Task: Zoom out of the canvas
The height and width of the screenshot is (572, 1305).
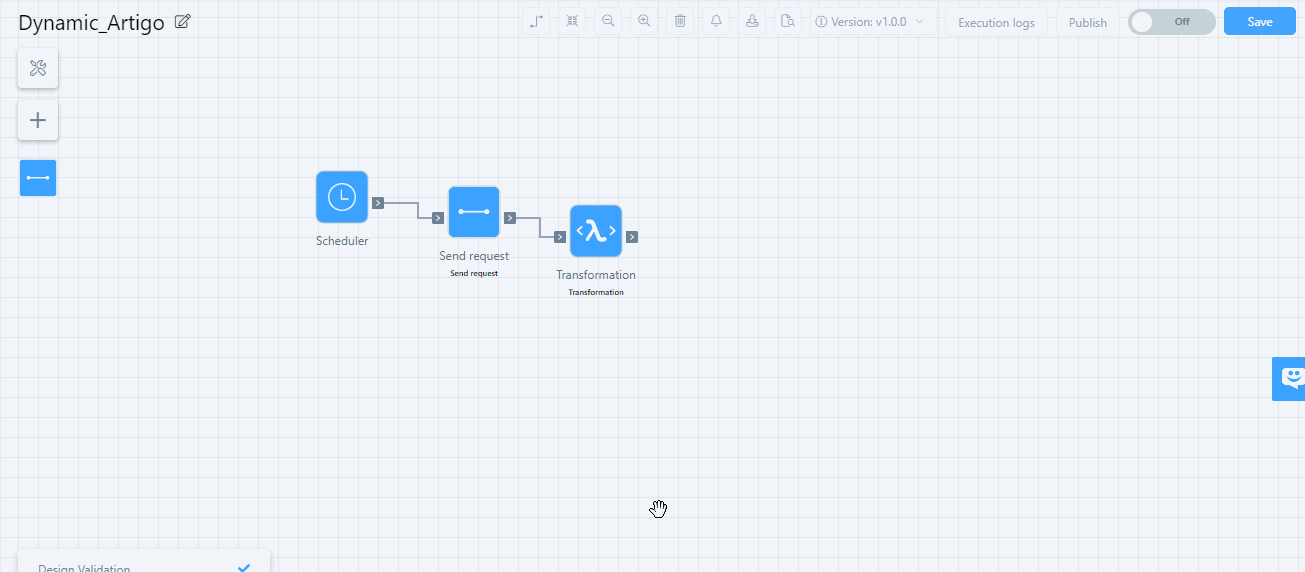Action: (608, 21)
